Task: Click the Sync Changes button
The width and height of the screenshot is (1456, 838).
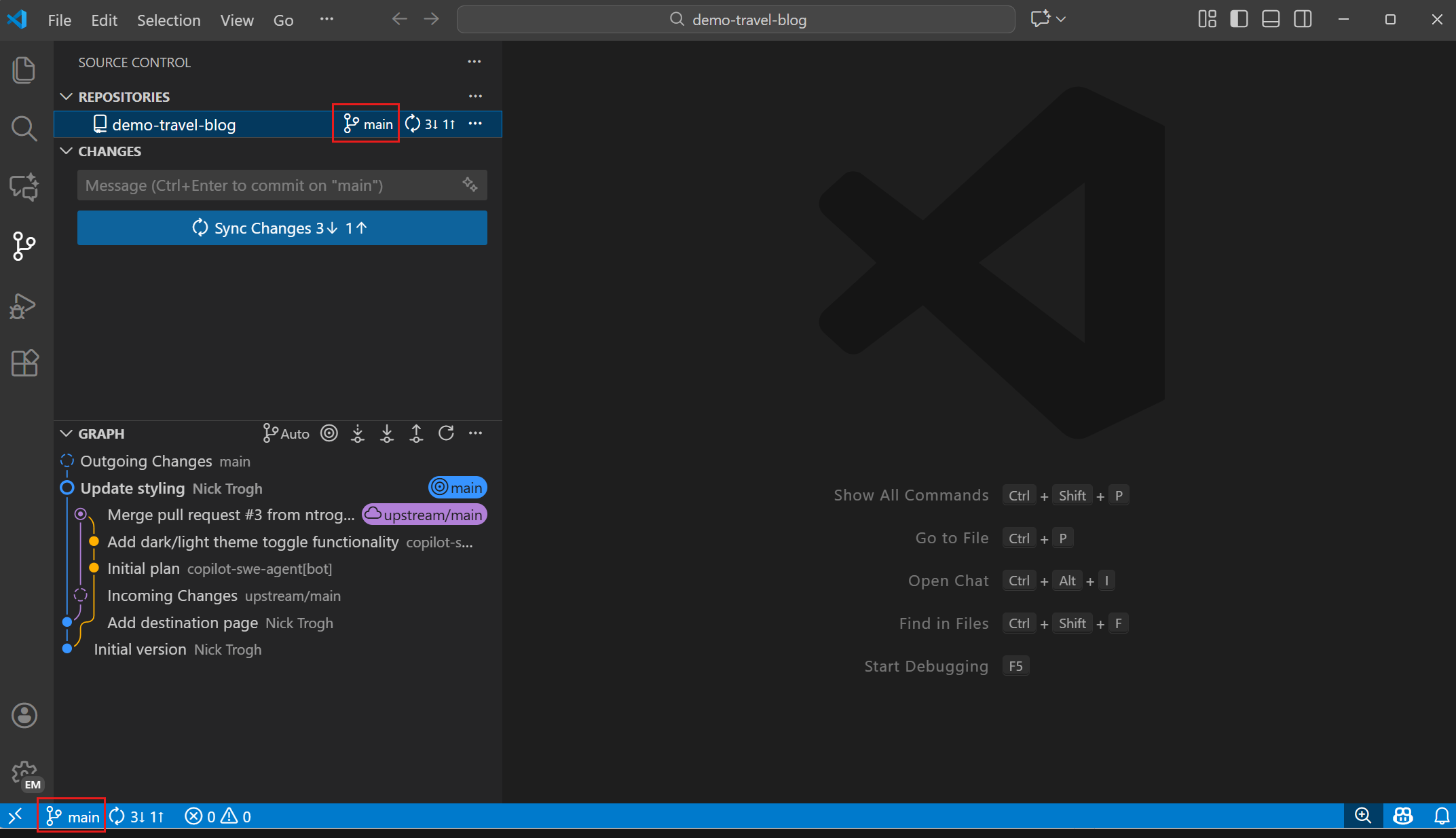Action: pyautogui.click(x=282, y=227)
